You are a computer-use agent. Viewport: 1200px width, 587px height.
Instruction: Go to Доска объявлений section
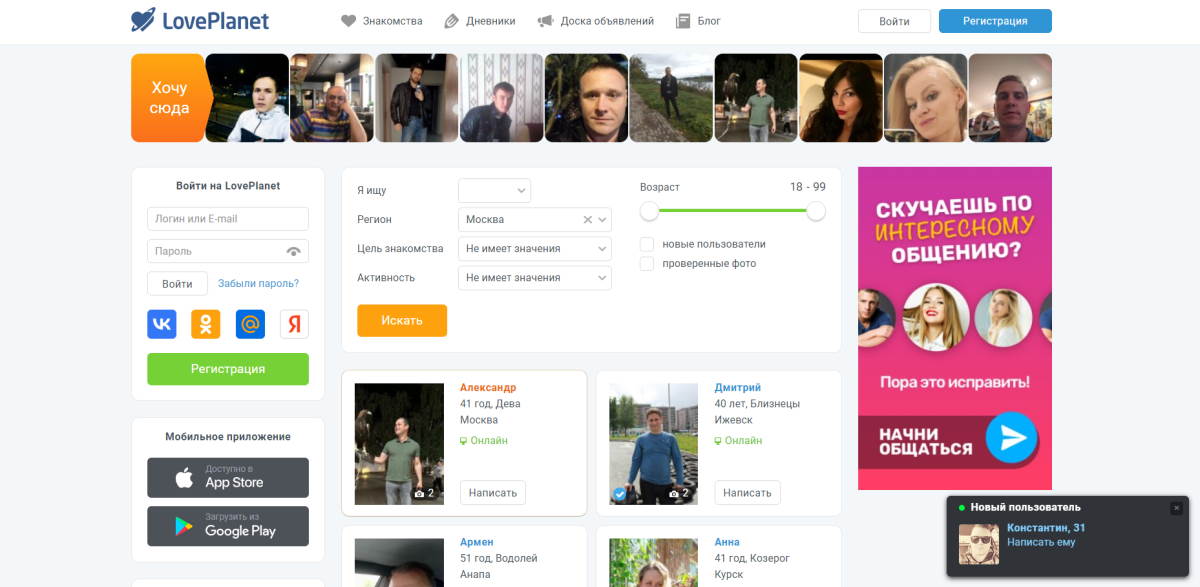click(596, 21)
